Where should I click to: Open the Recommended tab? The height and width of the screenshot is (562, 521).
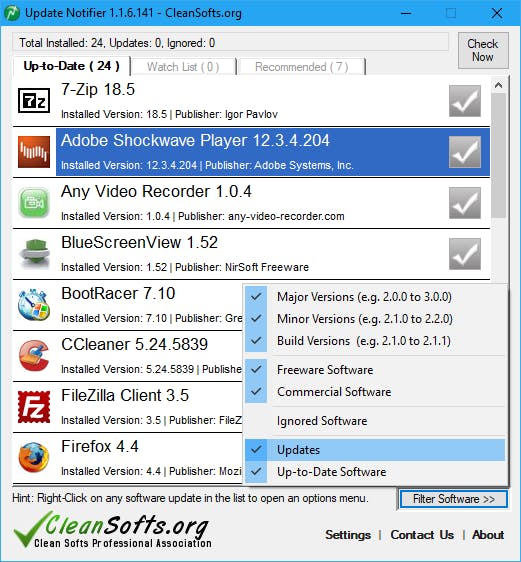tap(302, 67)
